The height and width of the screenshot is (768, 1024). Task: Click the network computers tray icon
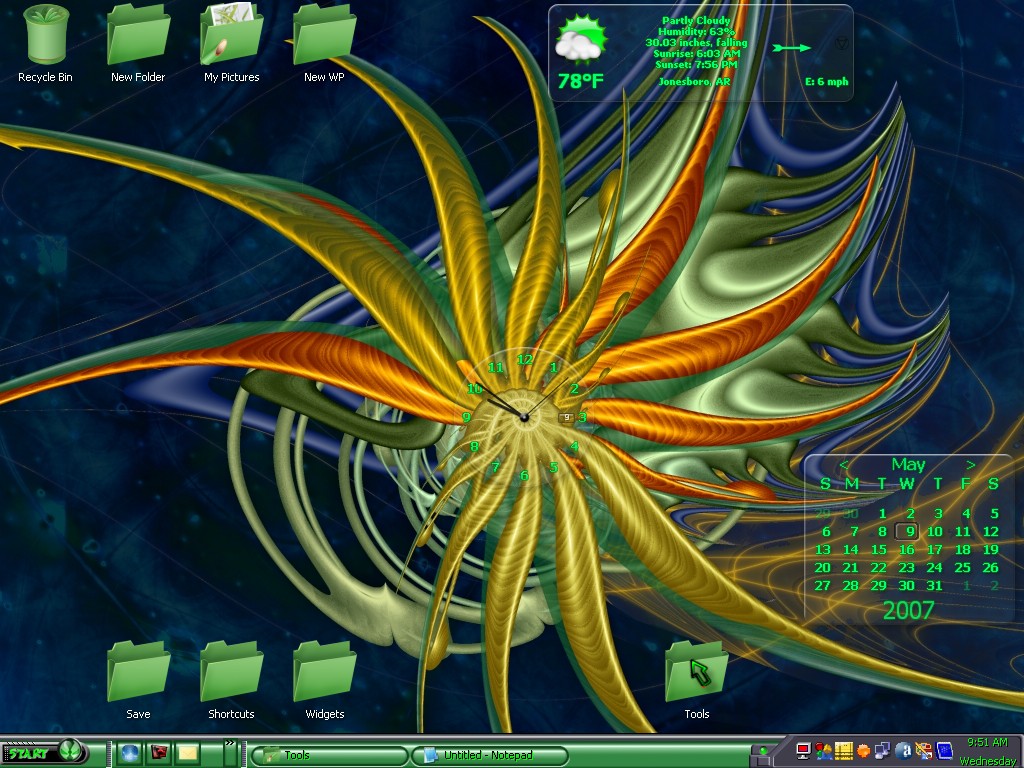[x=882, y=751]
